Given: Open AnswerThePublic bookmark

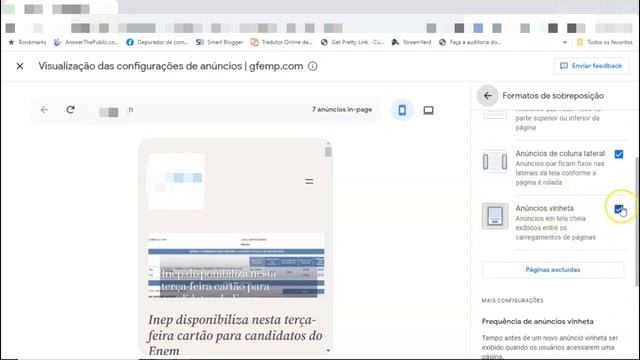Looking at the screenshot, I should (87, 42).
